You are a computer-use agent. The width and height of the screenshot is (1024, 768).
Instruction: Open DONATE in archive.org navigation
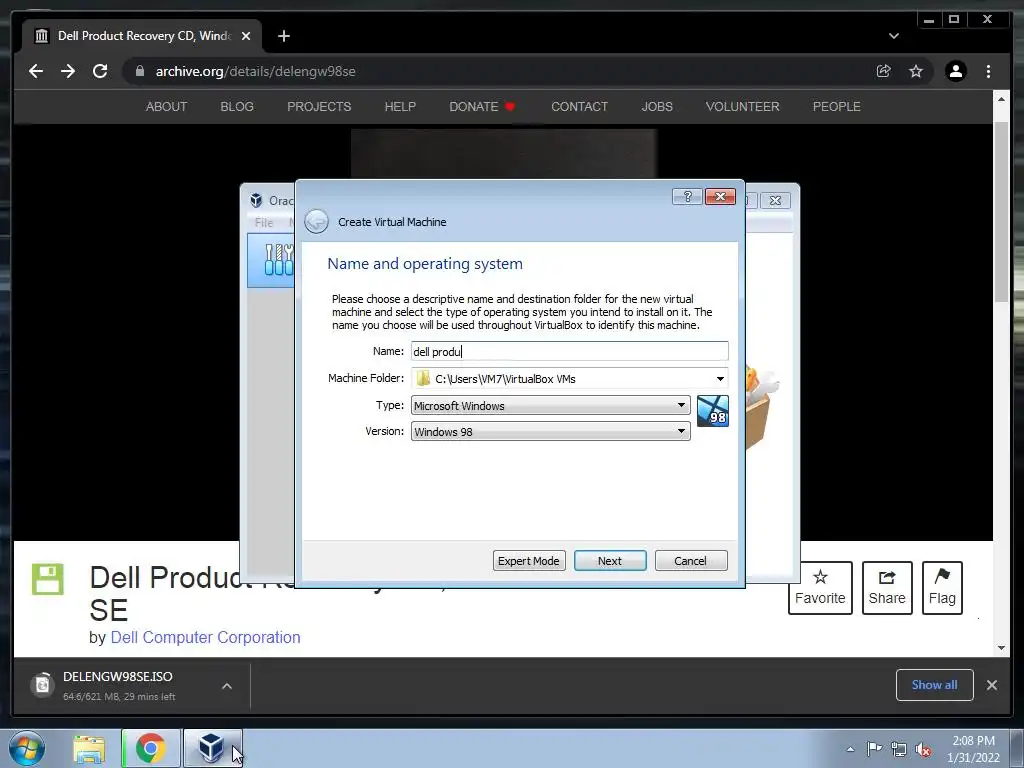[x=482, y=106]
